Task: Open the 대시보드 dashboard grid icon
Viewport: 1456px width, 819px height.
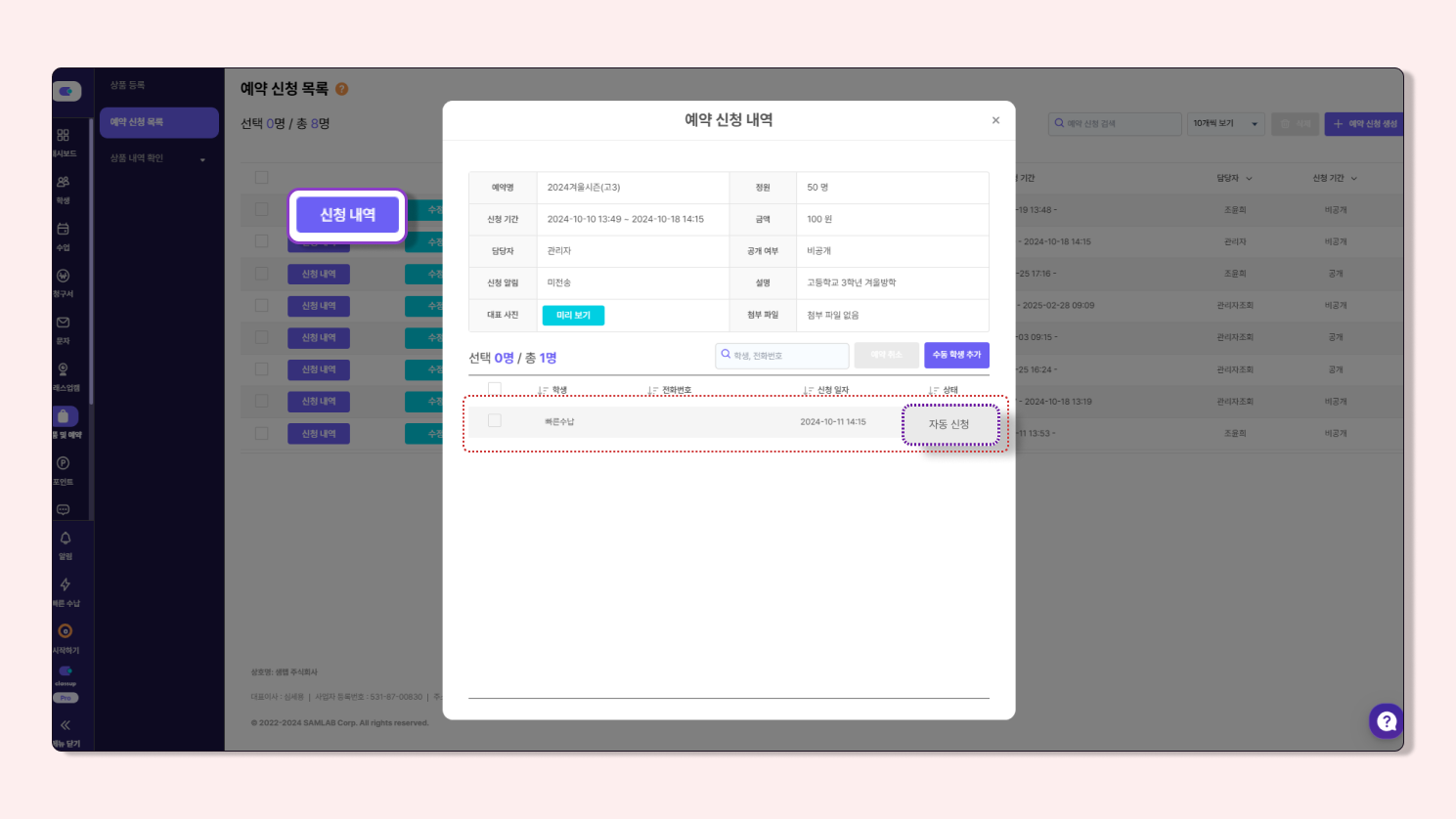Action: click(64, 135)
